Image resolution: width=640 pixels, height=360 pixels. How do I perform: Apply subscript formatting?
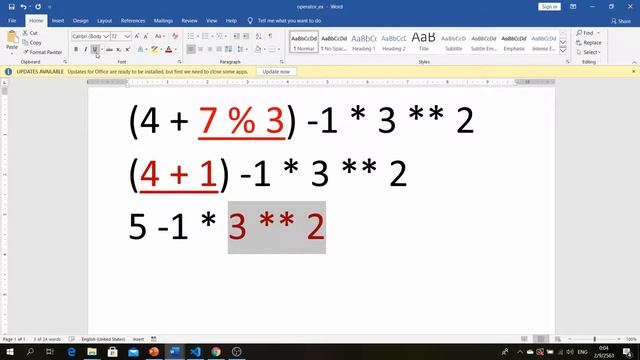pos(118,49)
